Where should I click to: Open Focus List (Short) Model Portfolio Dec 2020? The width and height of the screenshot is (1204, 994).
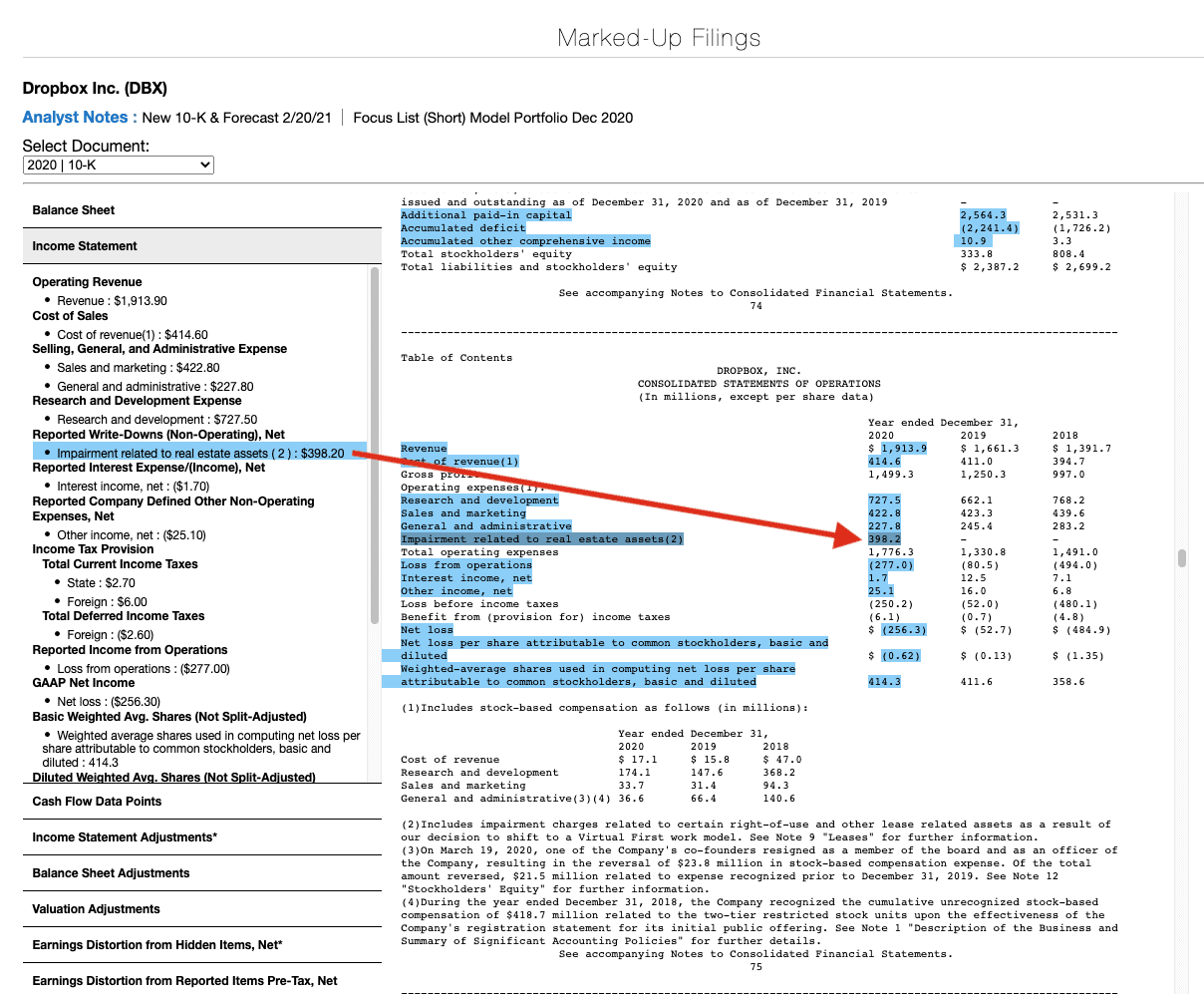492,118
